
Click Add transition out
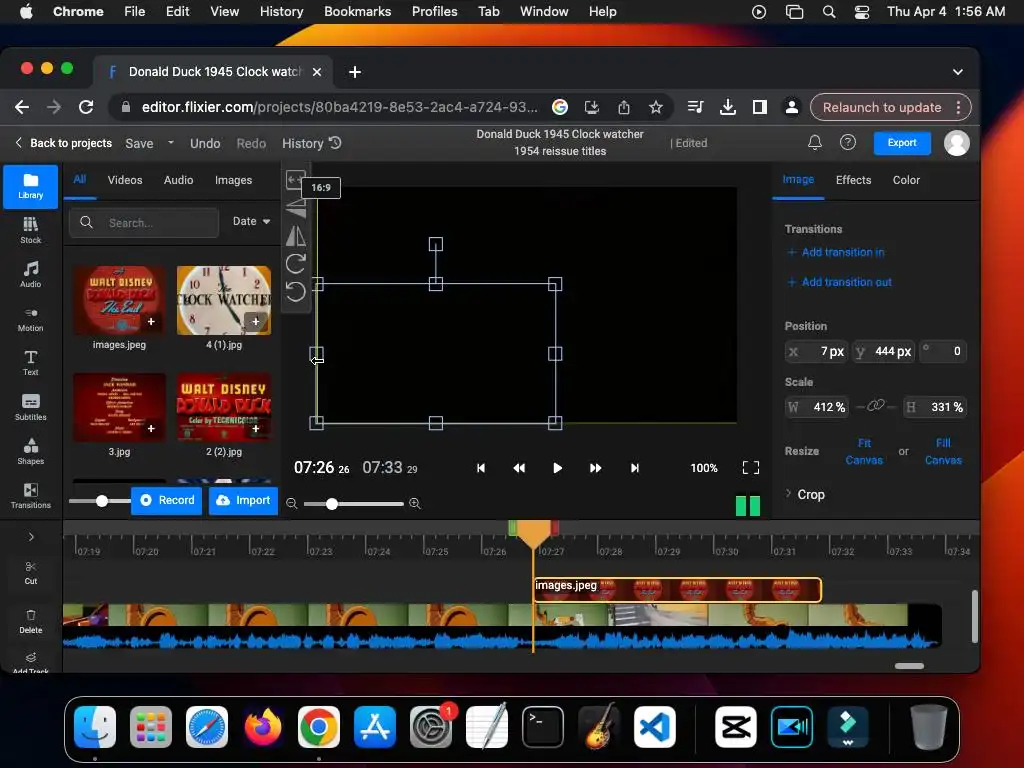click(839, 282)
